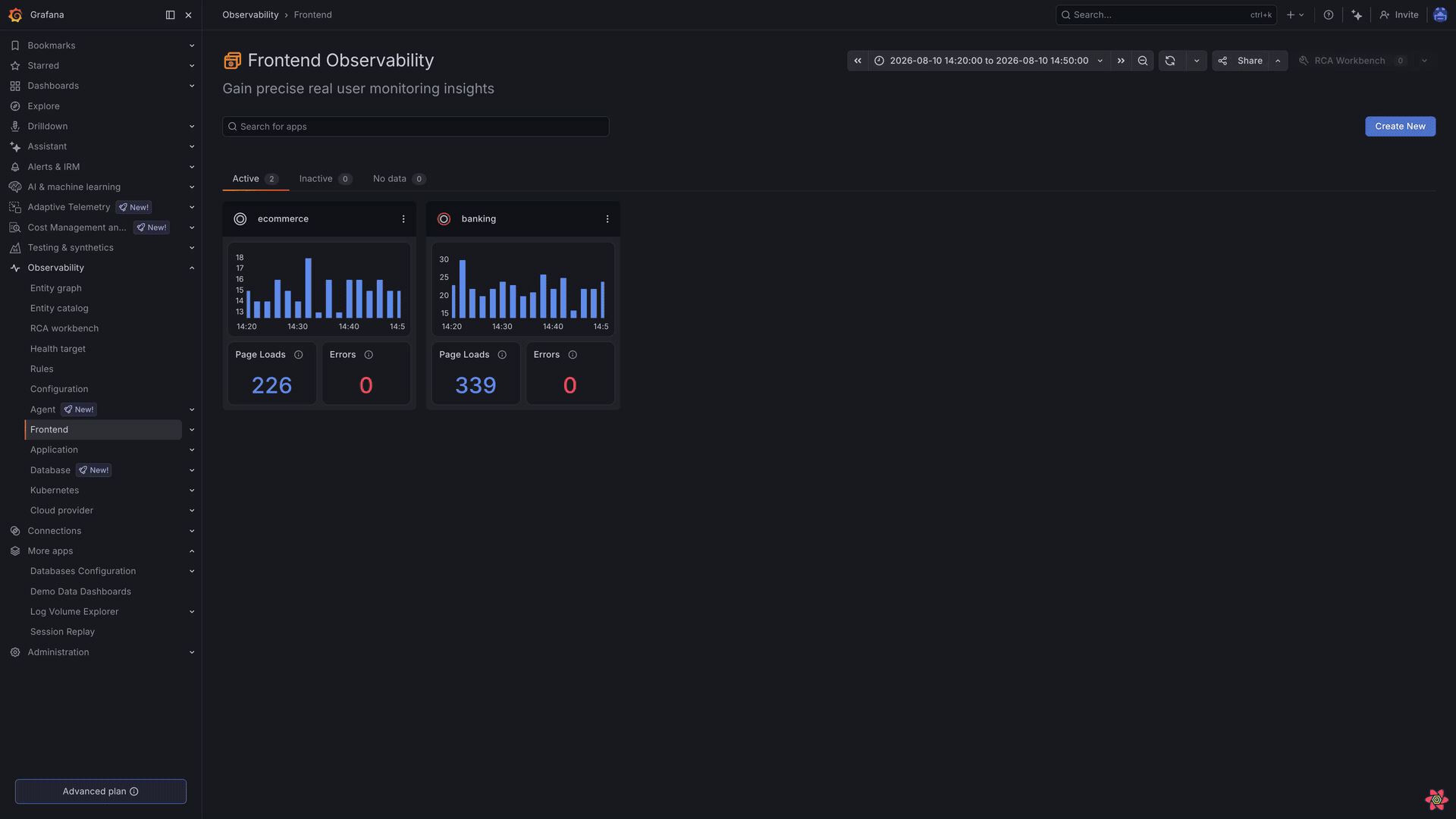This screenshot has width=1456, height=819.
Task: Open Entity graph in the sidebar
Action: coord(56,288)
